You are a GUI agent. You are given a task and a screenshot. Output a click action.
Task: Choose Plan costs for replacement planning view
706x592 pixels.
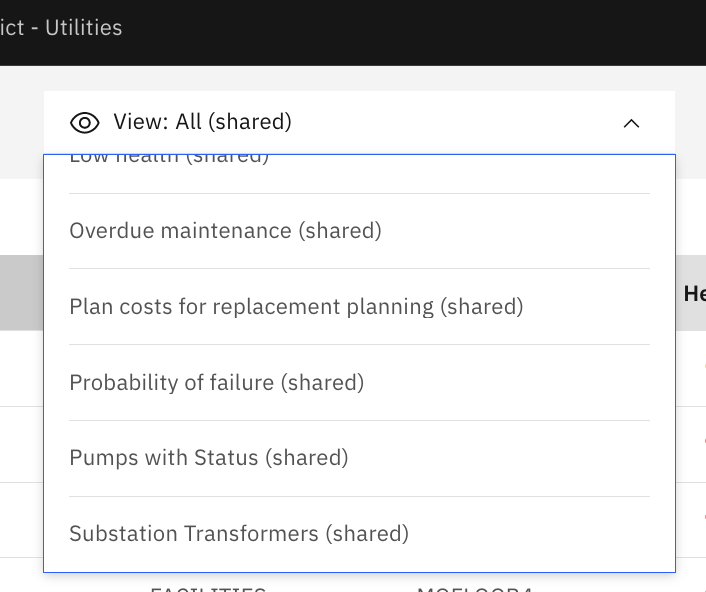click(x=359, y=307)
